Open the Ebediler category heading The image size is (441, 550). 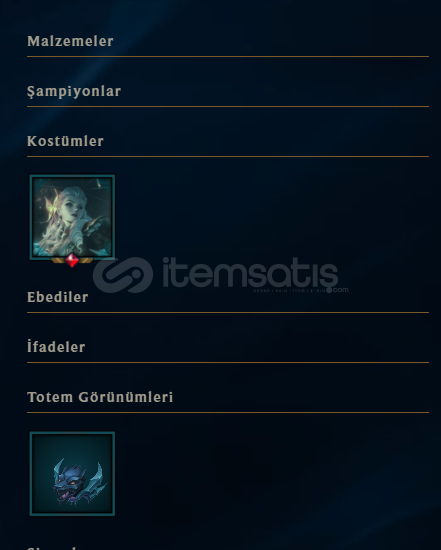click(x=58, y=297)
